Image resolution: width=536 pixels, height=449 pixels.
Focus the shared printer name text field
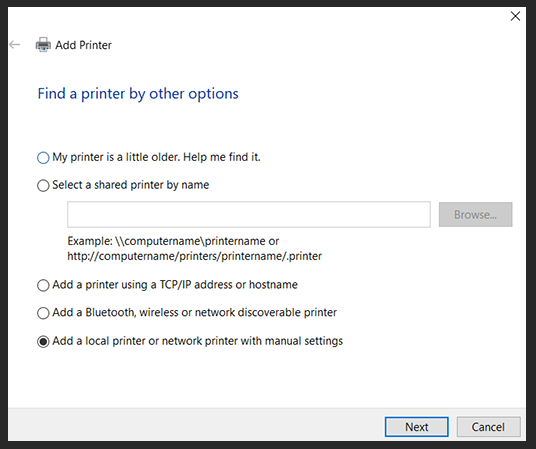pos(249,214)
